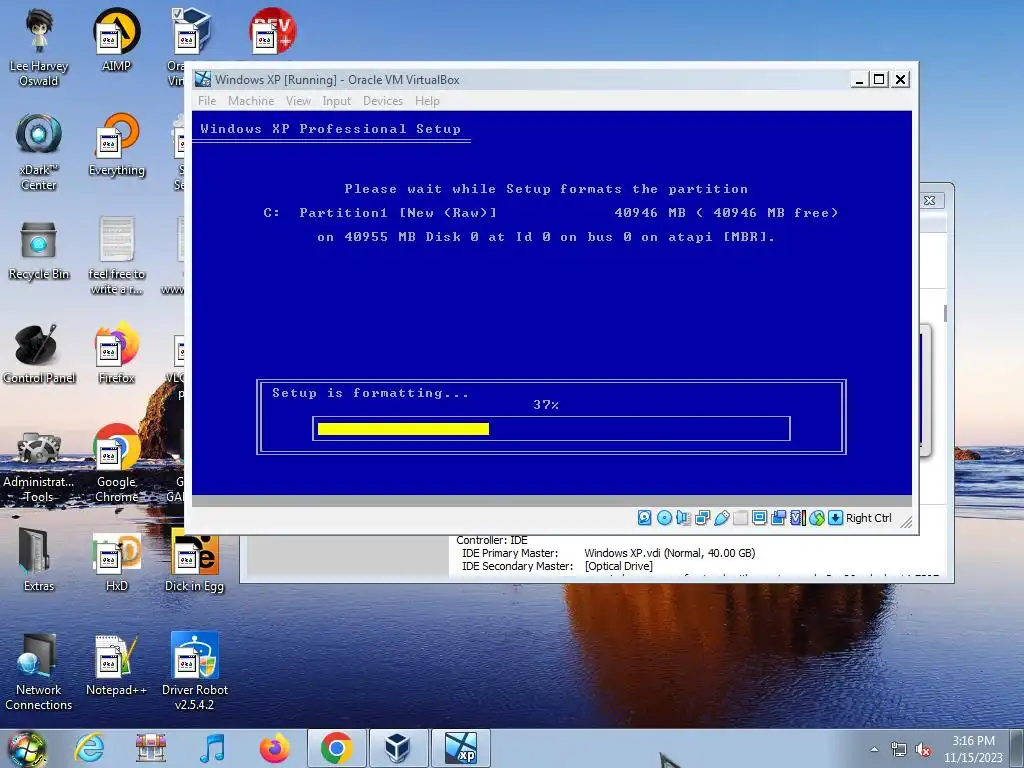Viewport: 1024px width, 768px height.
Task: Select the Extras folder on desktop
Action: [39, 561]
